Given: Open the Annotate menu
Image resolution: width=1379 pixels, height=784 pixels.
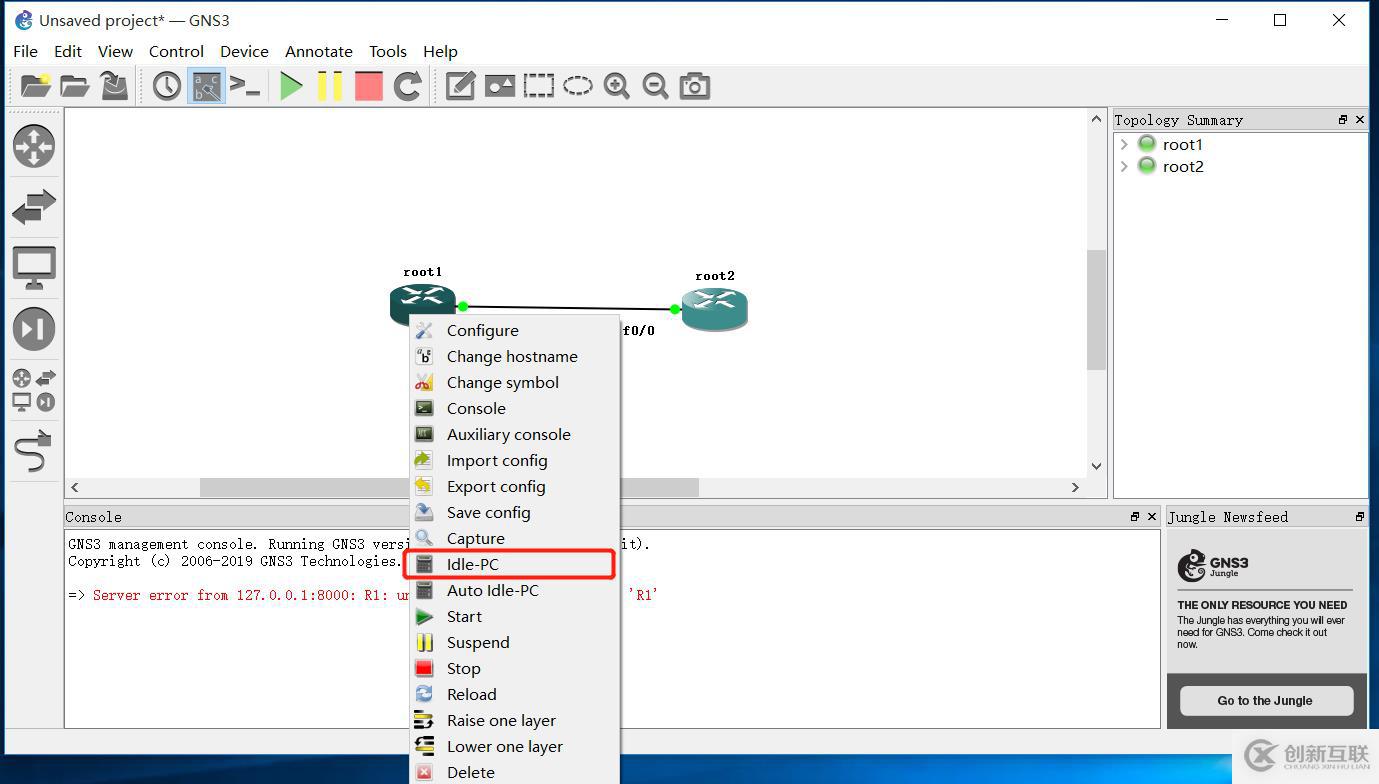Looking at the screenshot, I should [319, 51].
